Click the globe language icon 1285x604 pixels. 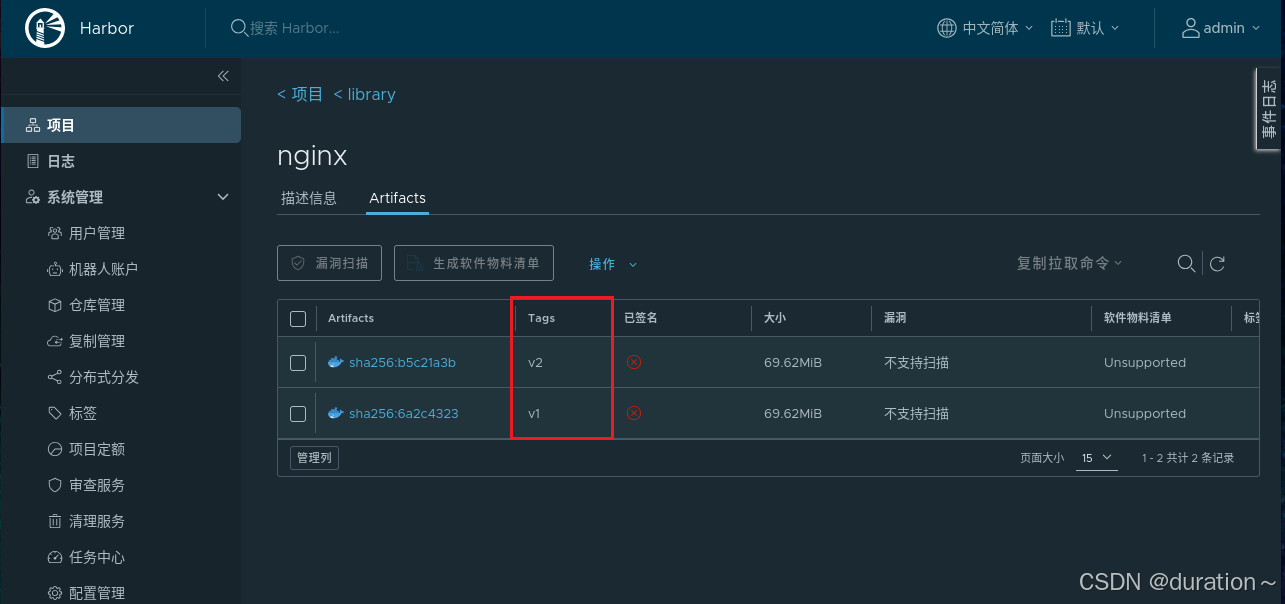[x=946, y=28]
